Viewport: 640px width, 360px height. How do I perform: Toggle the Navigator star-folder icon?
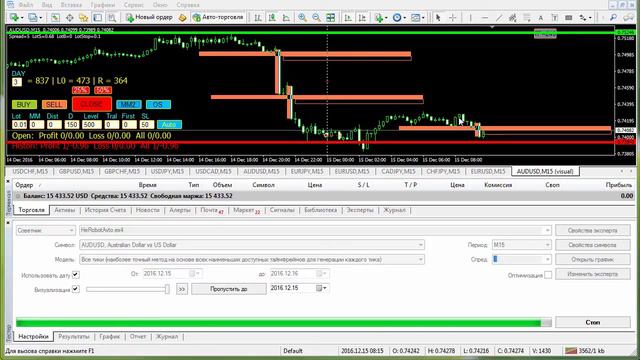tap(83, 17)
